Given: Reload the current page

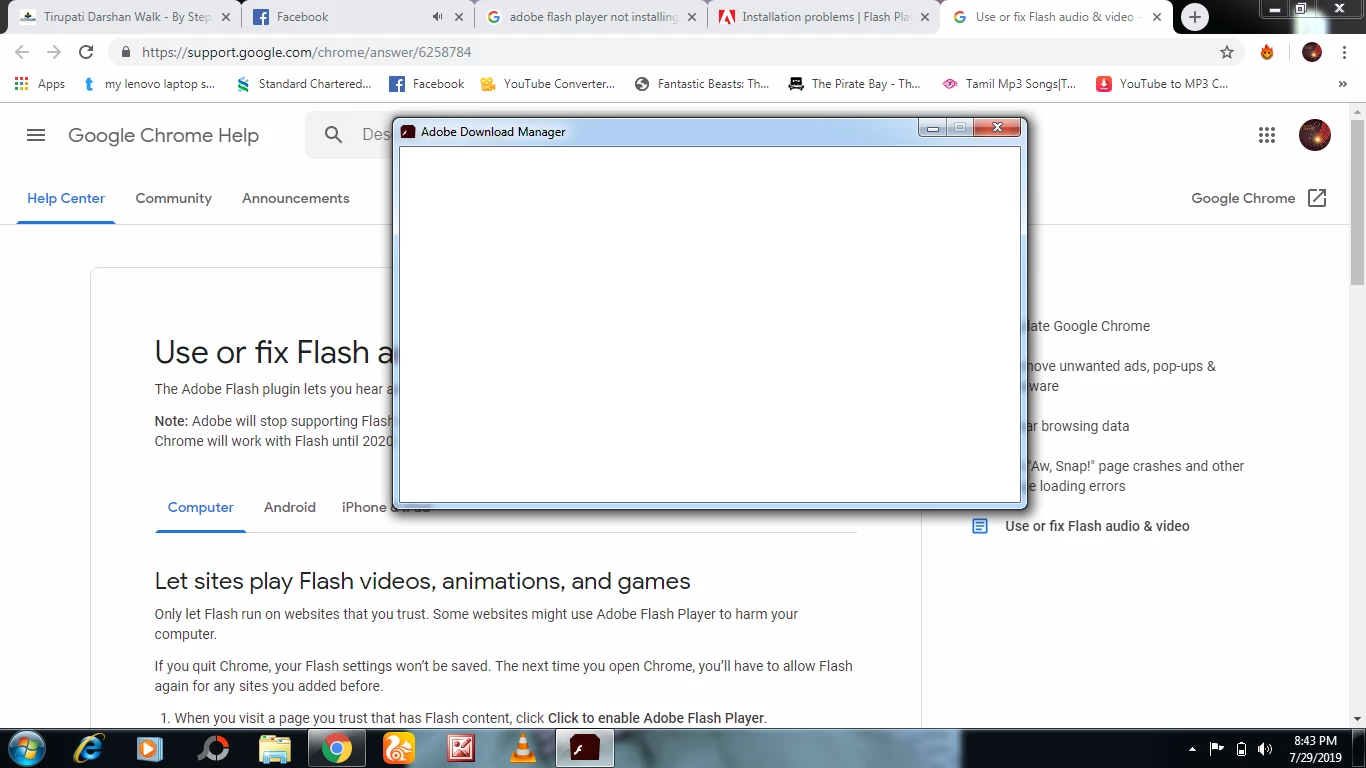Looking at the screenshot, I should point(86,52).
